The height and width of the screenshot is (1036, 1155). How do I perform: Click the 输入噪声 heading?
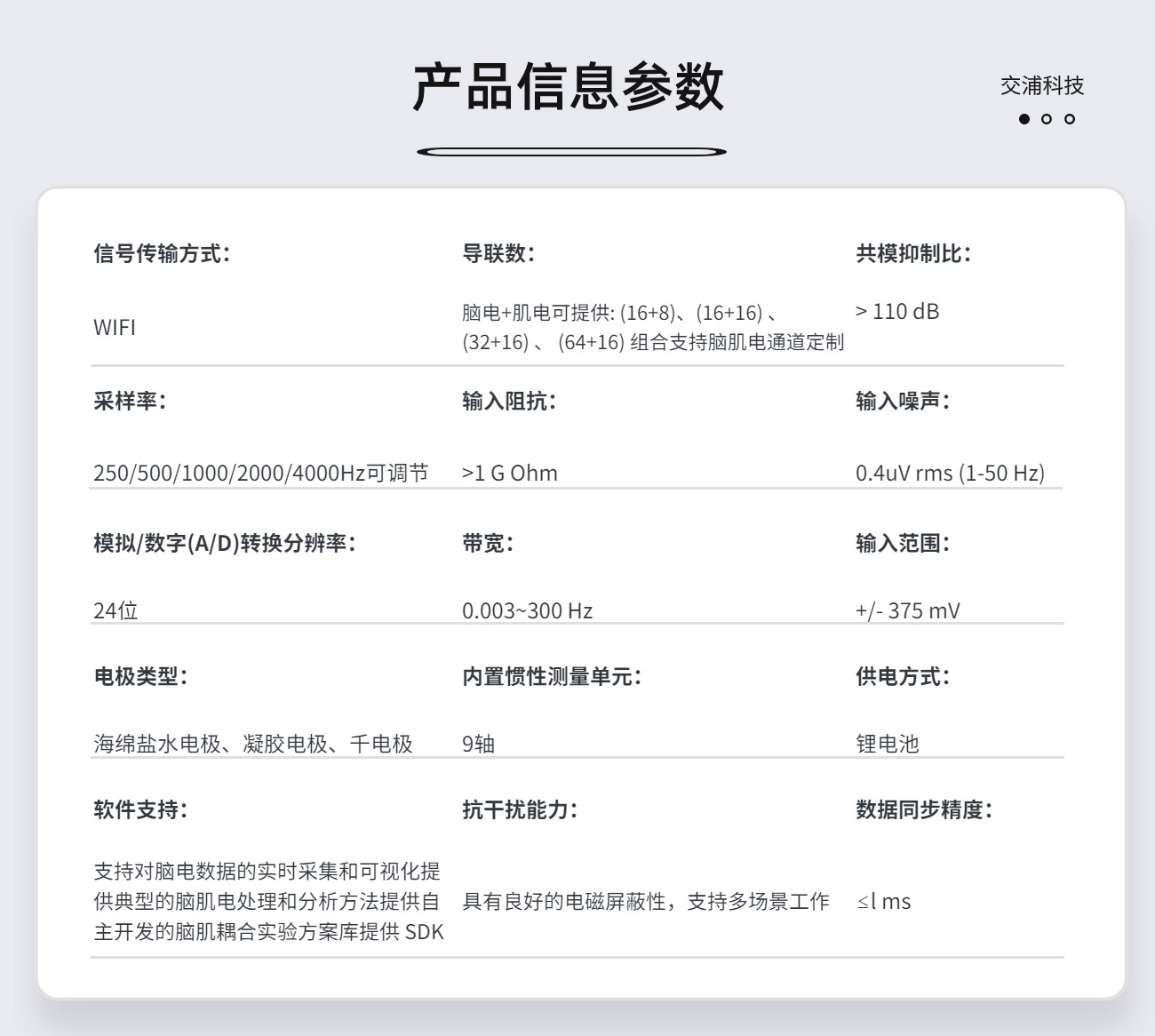tap(903, 401)
